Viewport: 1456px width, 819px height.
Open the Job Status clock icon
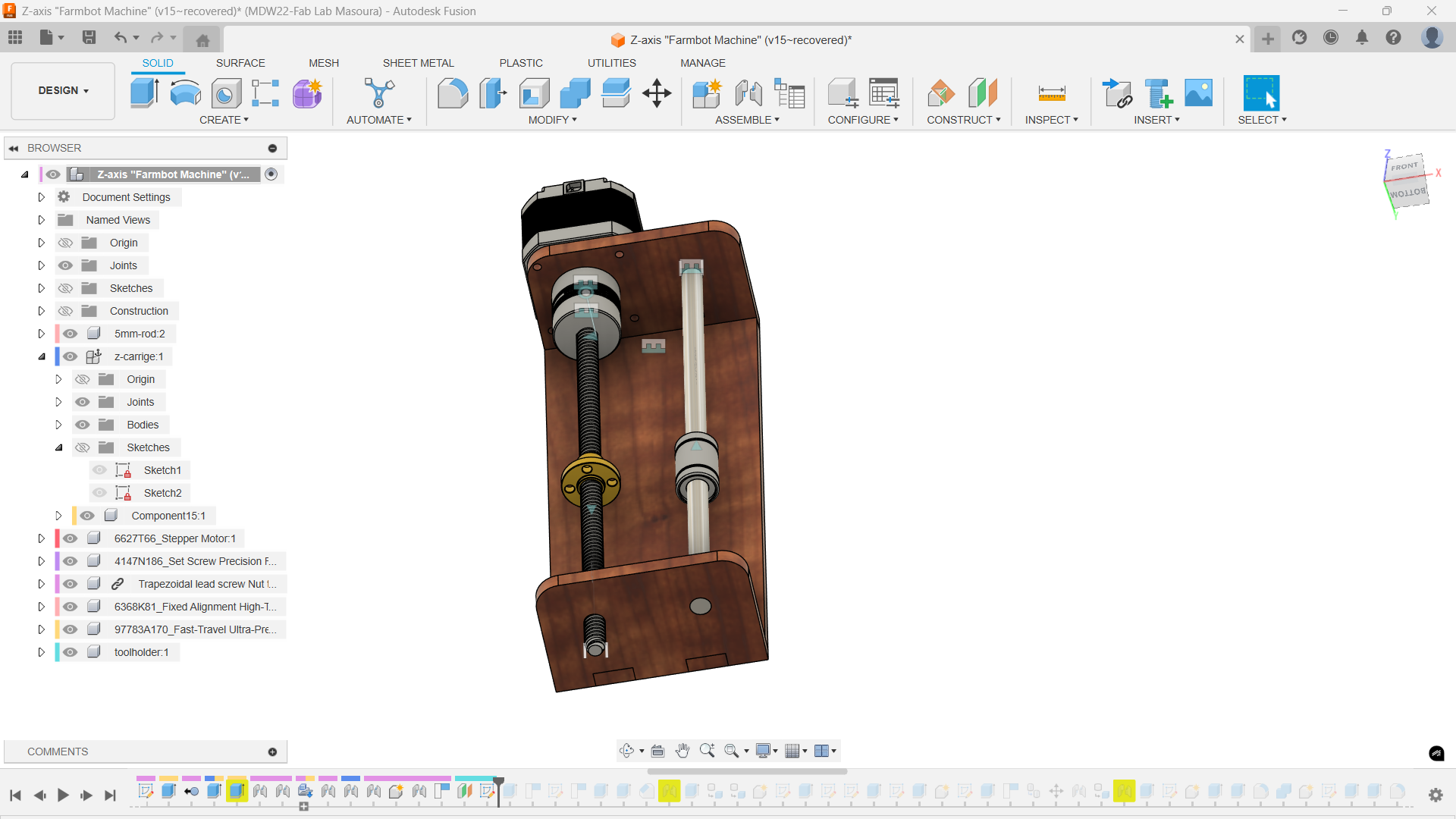1331,37
